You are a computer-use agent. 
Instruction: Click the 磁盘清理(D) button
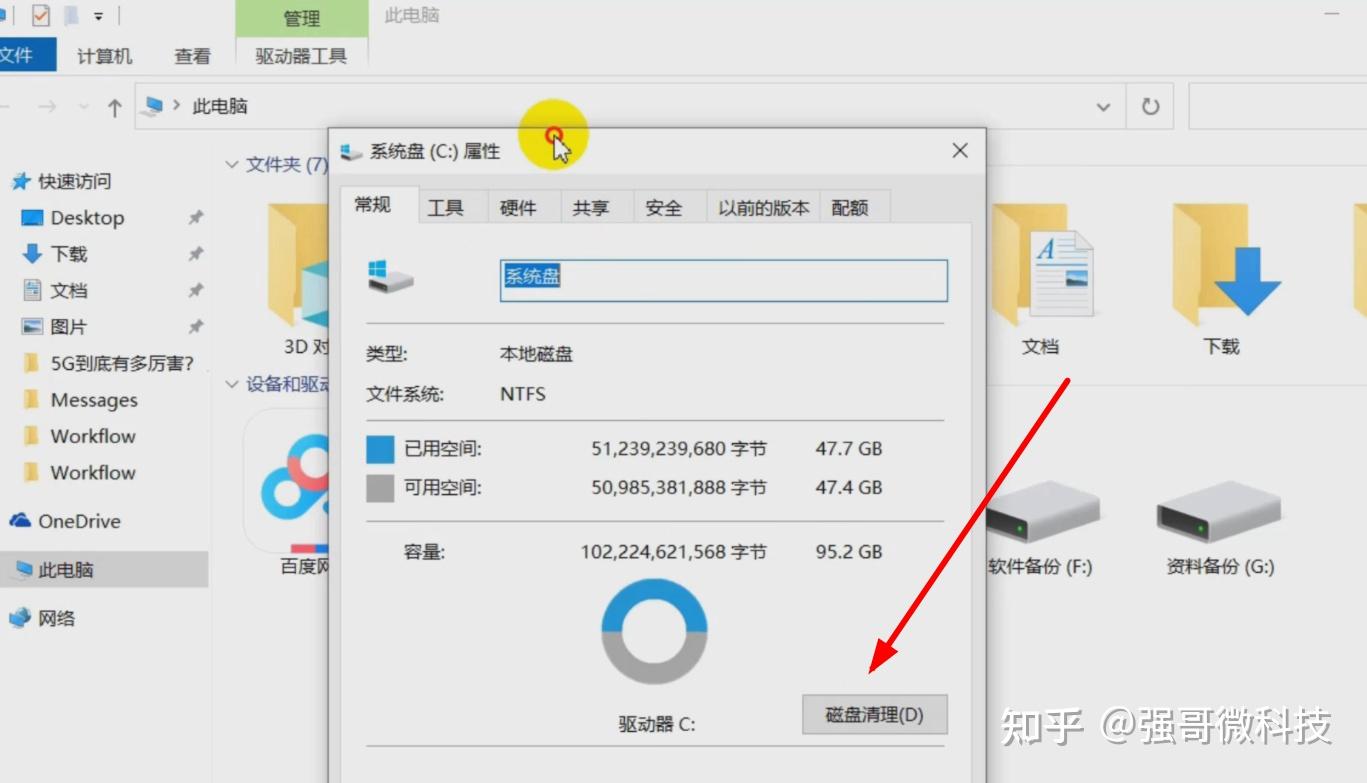click(x=874, y=715)
